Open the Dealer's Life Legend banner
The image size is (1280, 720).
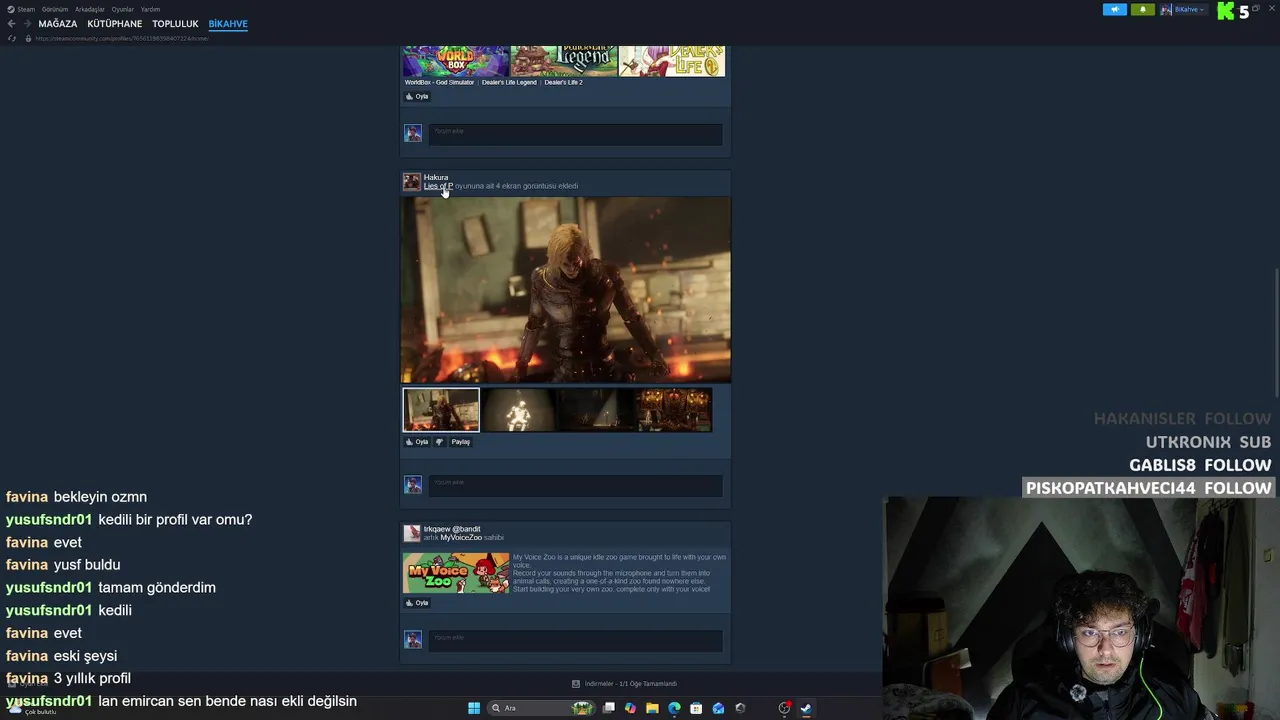(564, 61)
